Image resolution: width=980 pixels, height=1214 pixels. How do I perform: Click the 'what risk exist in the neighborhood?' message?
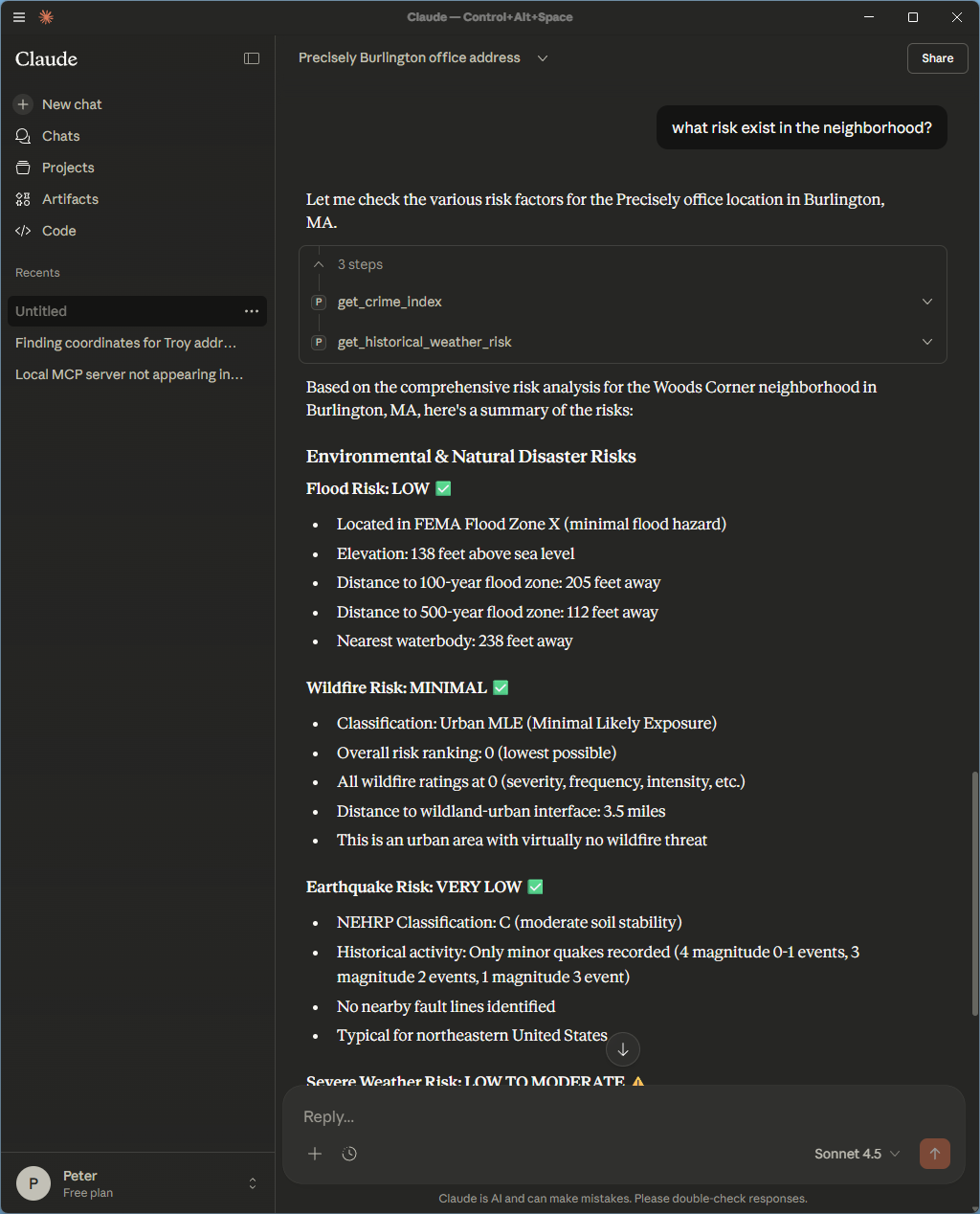coord(802,128)
